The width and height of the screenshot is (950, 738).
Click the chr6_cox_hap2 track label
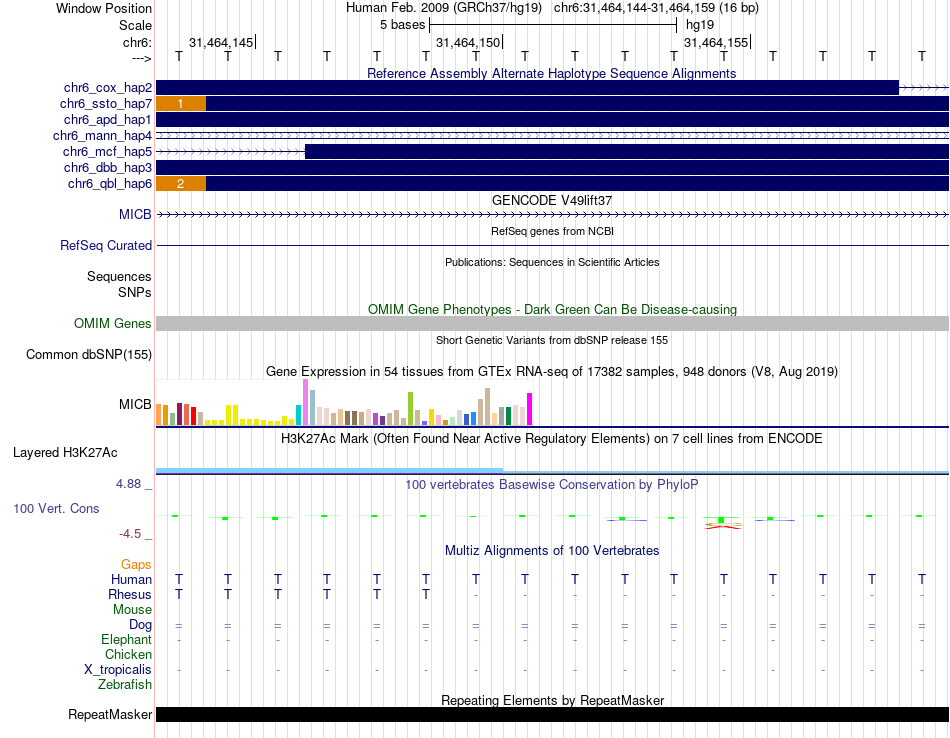click(108, 88)
